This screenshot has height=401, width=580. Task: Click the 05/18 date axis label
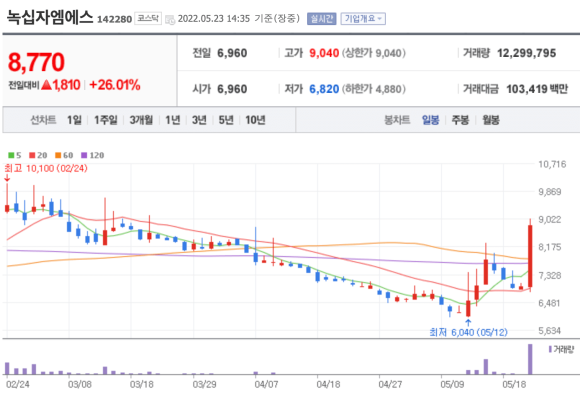pos(514,385)
